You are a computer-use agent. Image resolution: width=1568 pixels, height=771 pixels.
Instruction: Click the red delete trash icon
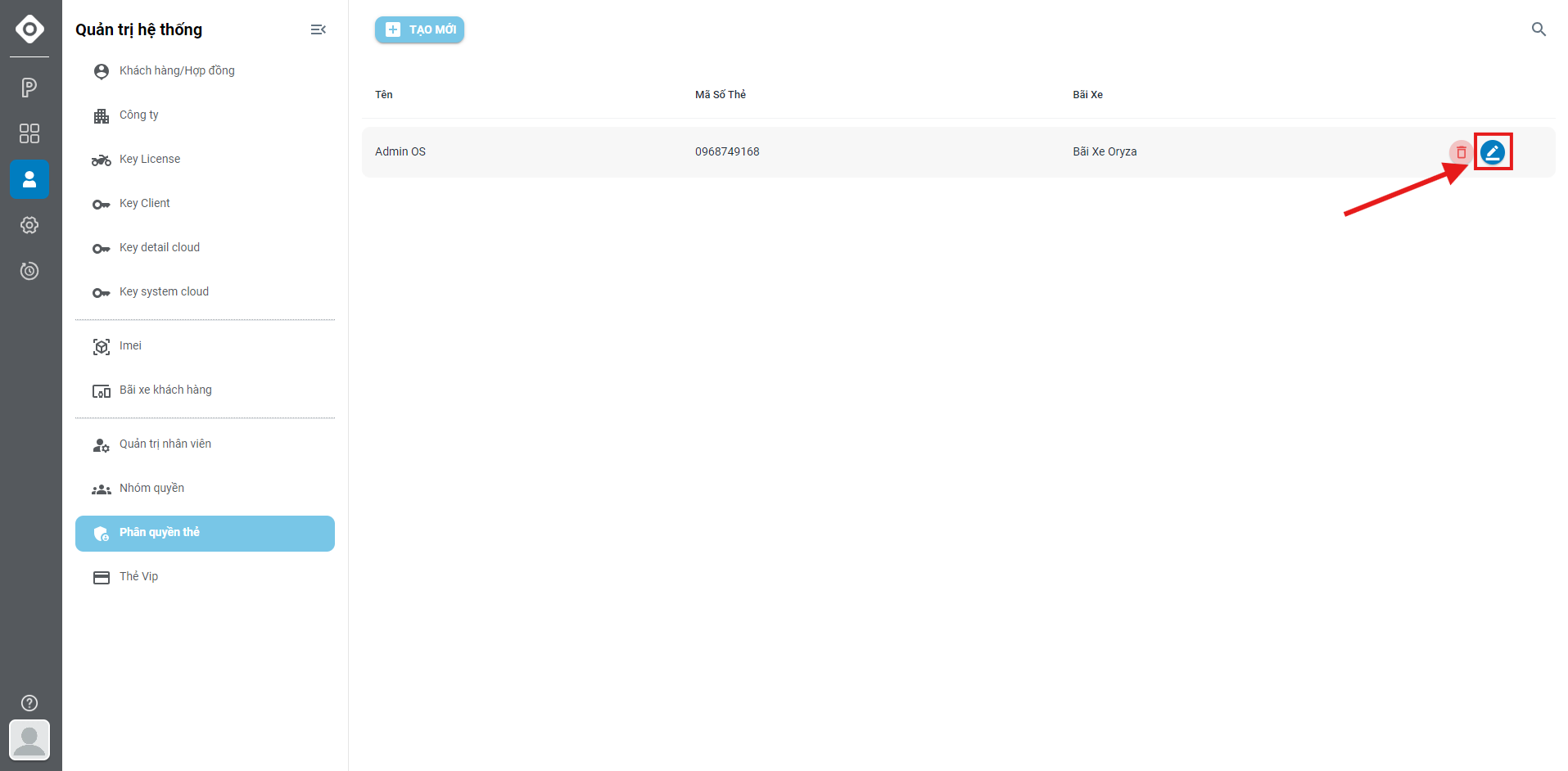coord(1461,152)
